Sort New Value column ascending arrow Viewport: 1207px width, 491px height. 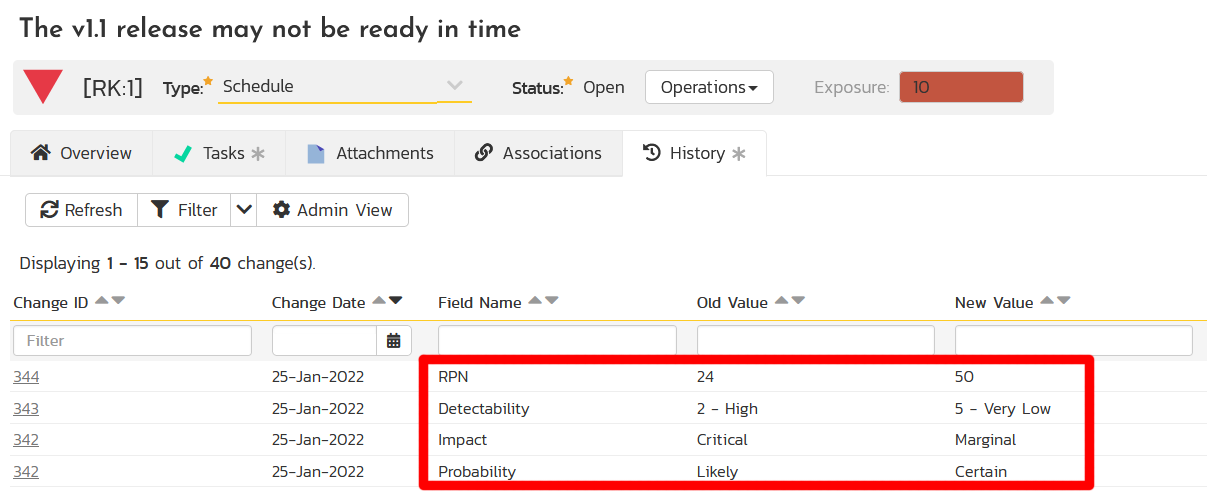click(1047, 301)
